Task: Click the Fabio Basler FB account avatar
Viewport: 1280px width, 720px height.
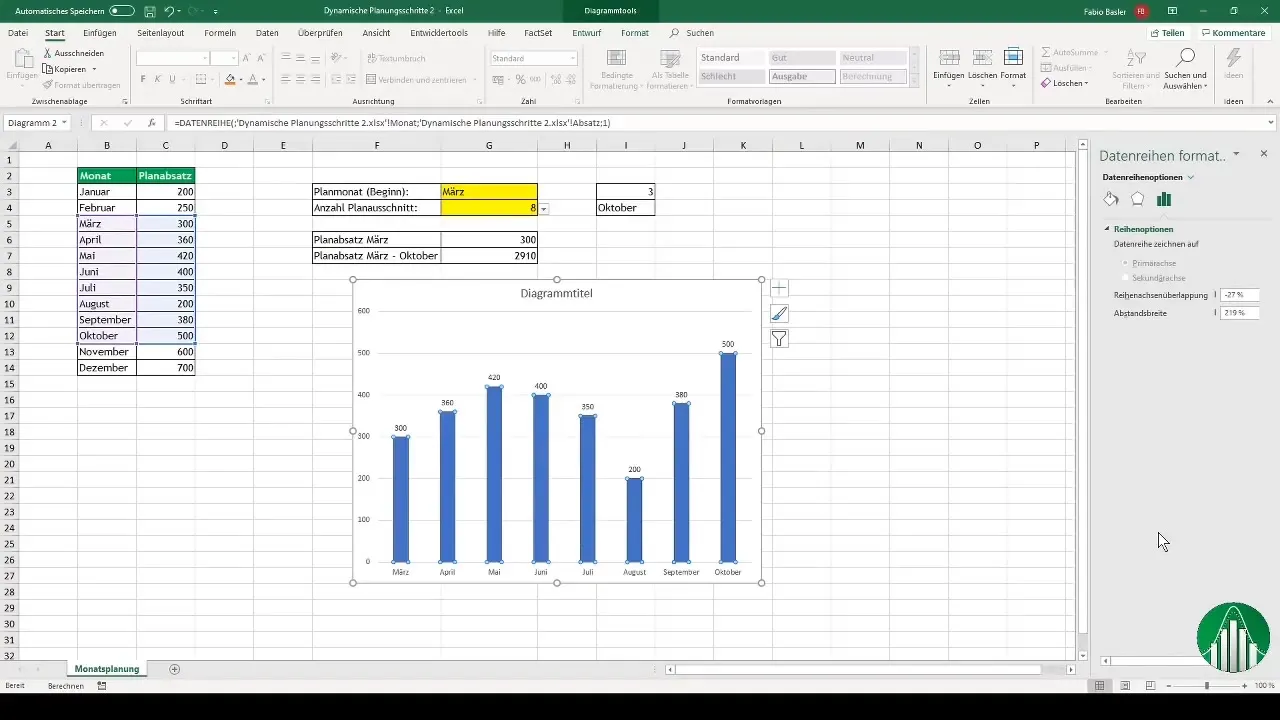Action: click(x=1141, y=11)
